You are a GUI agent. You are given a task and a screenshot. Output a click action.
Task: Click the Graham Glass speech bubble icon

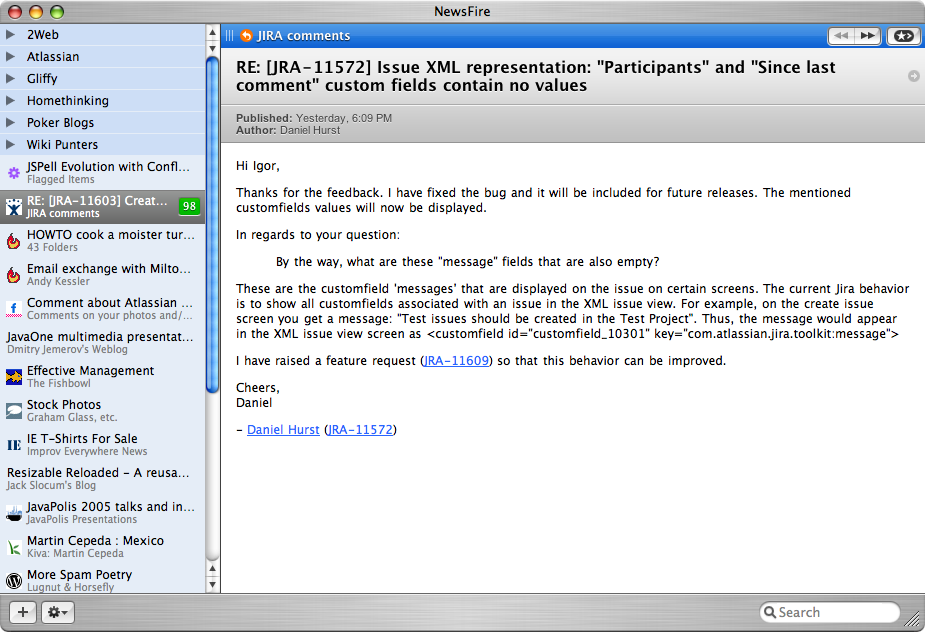14,411
